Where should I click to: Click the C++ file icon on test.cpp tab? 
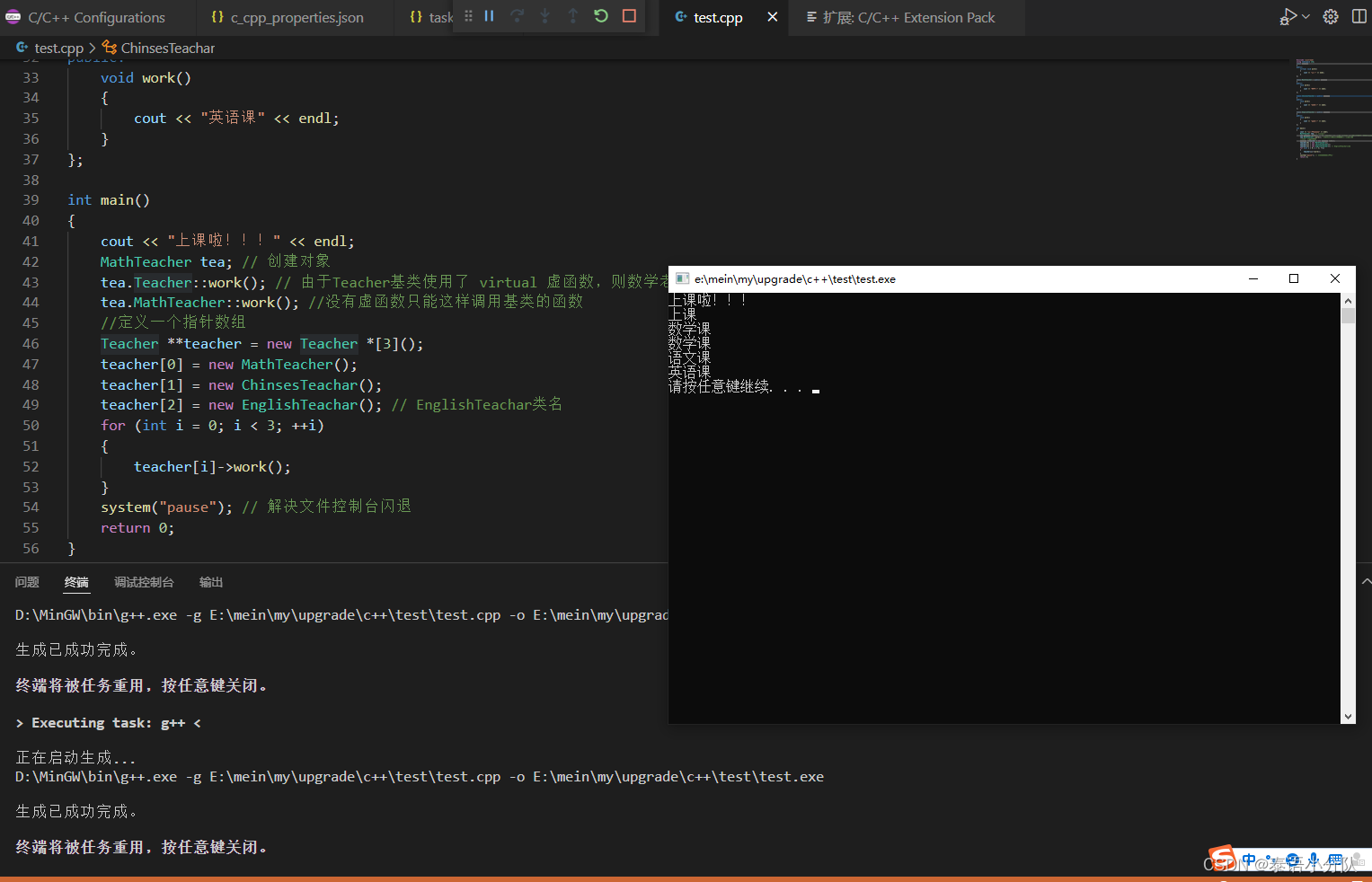tap(681, 17)
